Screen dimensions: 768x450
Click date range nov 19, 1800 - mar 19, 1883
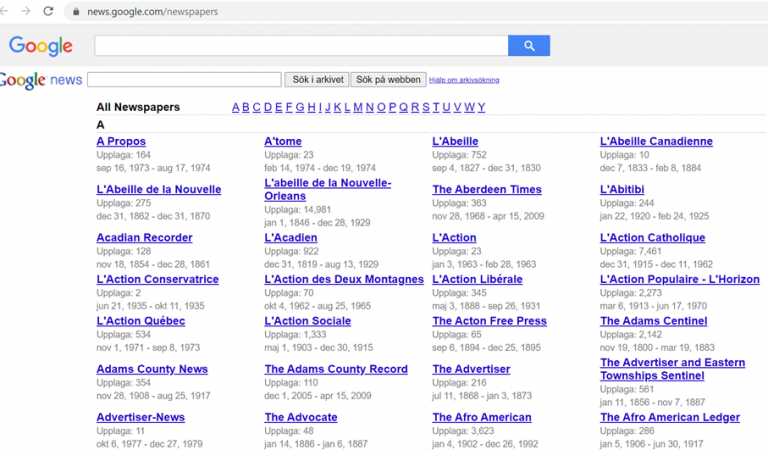coord(657,348)
